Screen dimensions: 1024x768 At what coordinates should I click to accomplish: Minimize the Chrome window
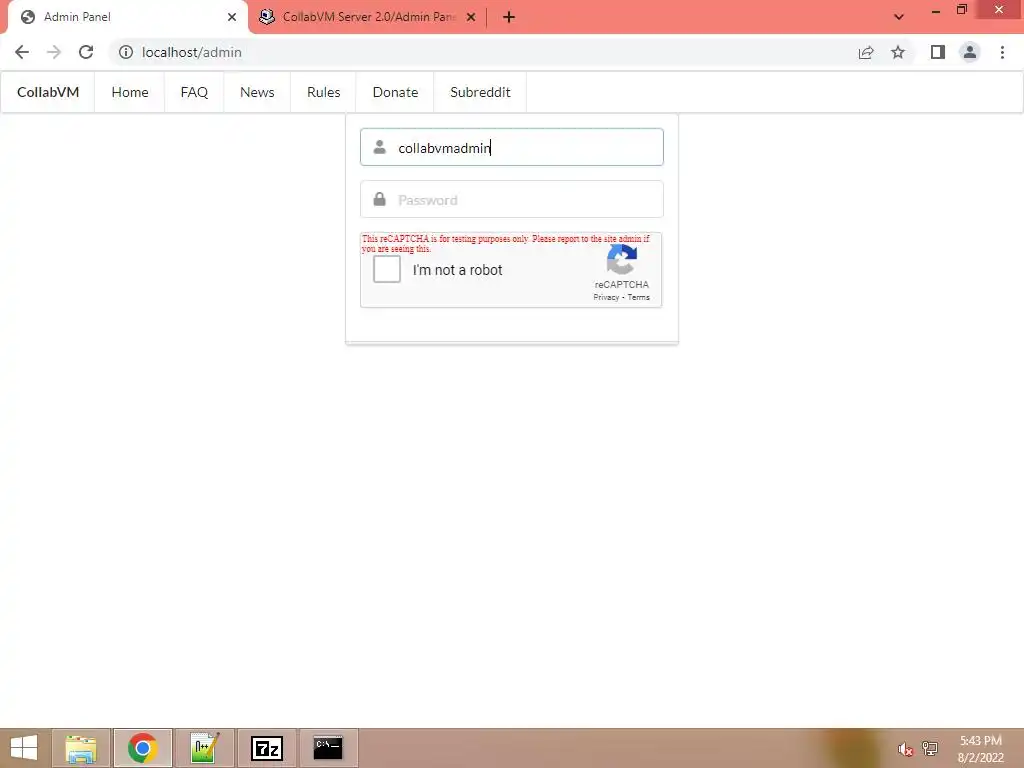935,10
